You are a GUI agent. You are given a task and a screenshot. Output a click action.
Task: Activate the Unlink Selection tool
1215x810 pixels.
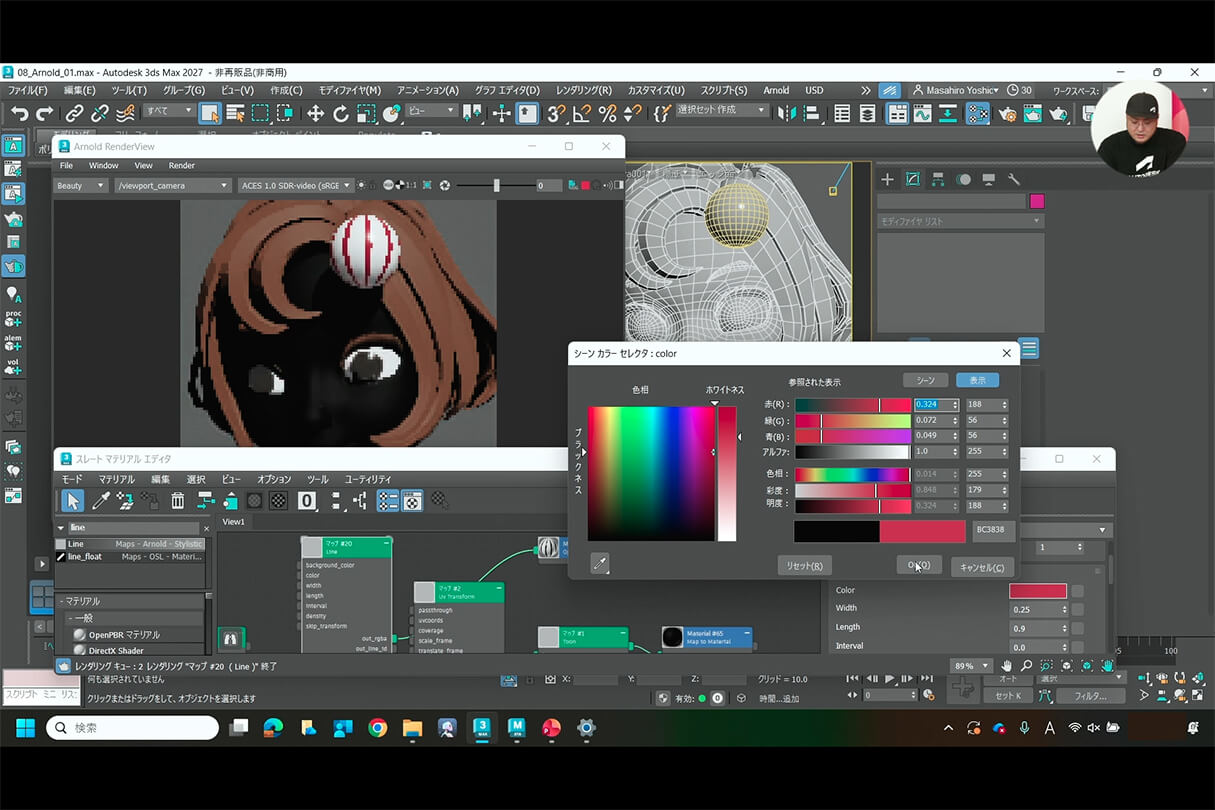pyautogui.click(x=100, y=114)
